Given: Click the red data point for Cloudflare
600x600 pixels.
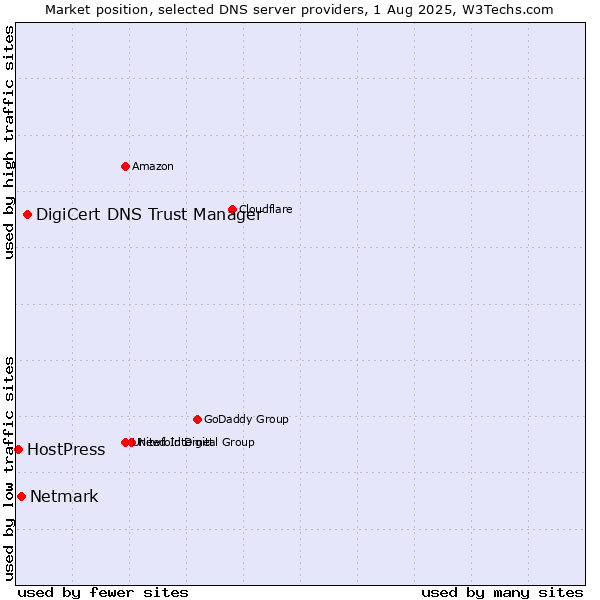Looking at the screenshot, I should click(x=232, y=209).
